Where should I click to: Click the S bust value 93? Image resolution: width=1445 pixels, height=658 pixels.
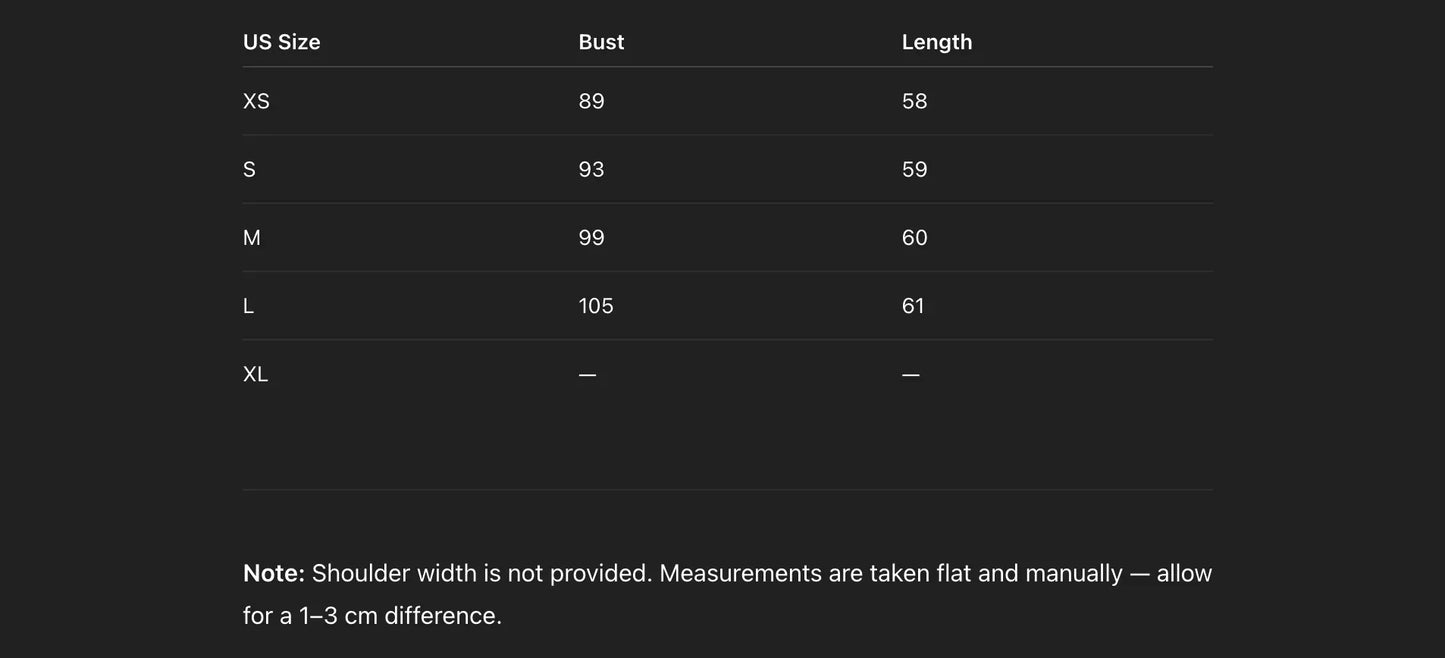(591, 169)
